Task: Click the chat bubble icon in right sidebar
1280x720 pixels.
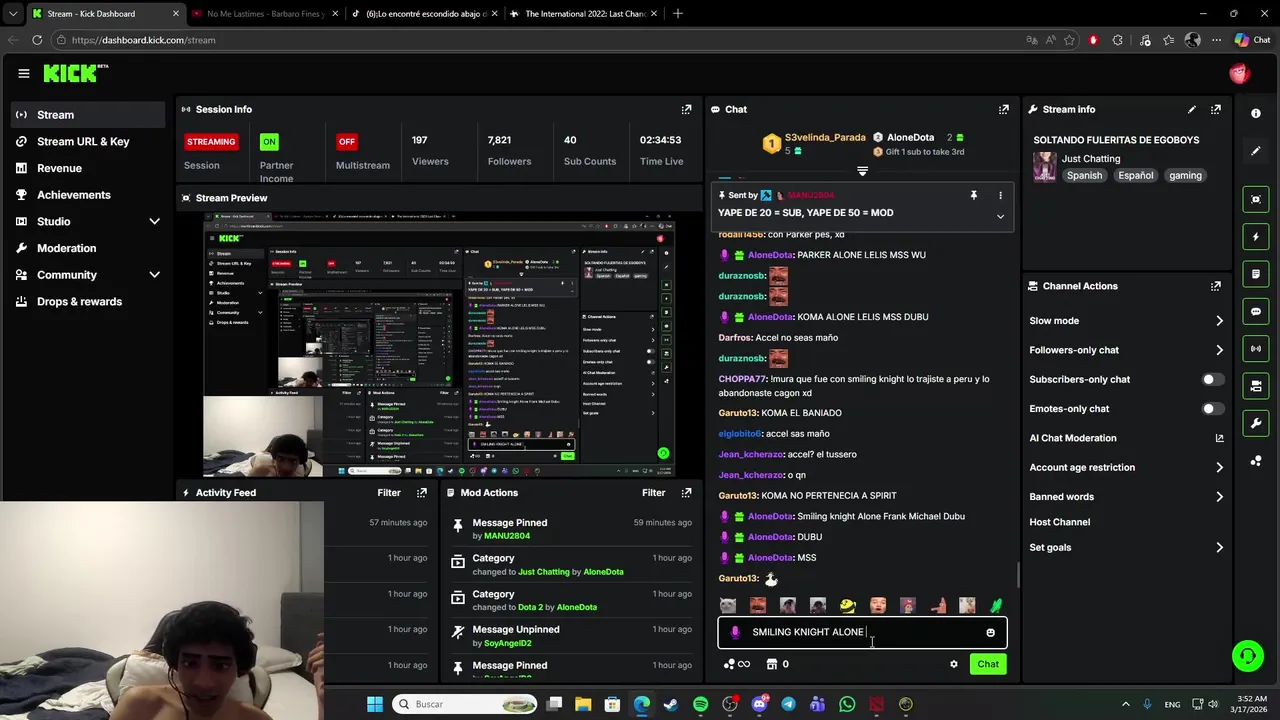Action: point(1256,311)
